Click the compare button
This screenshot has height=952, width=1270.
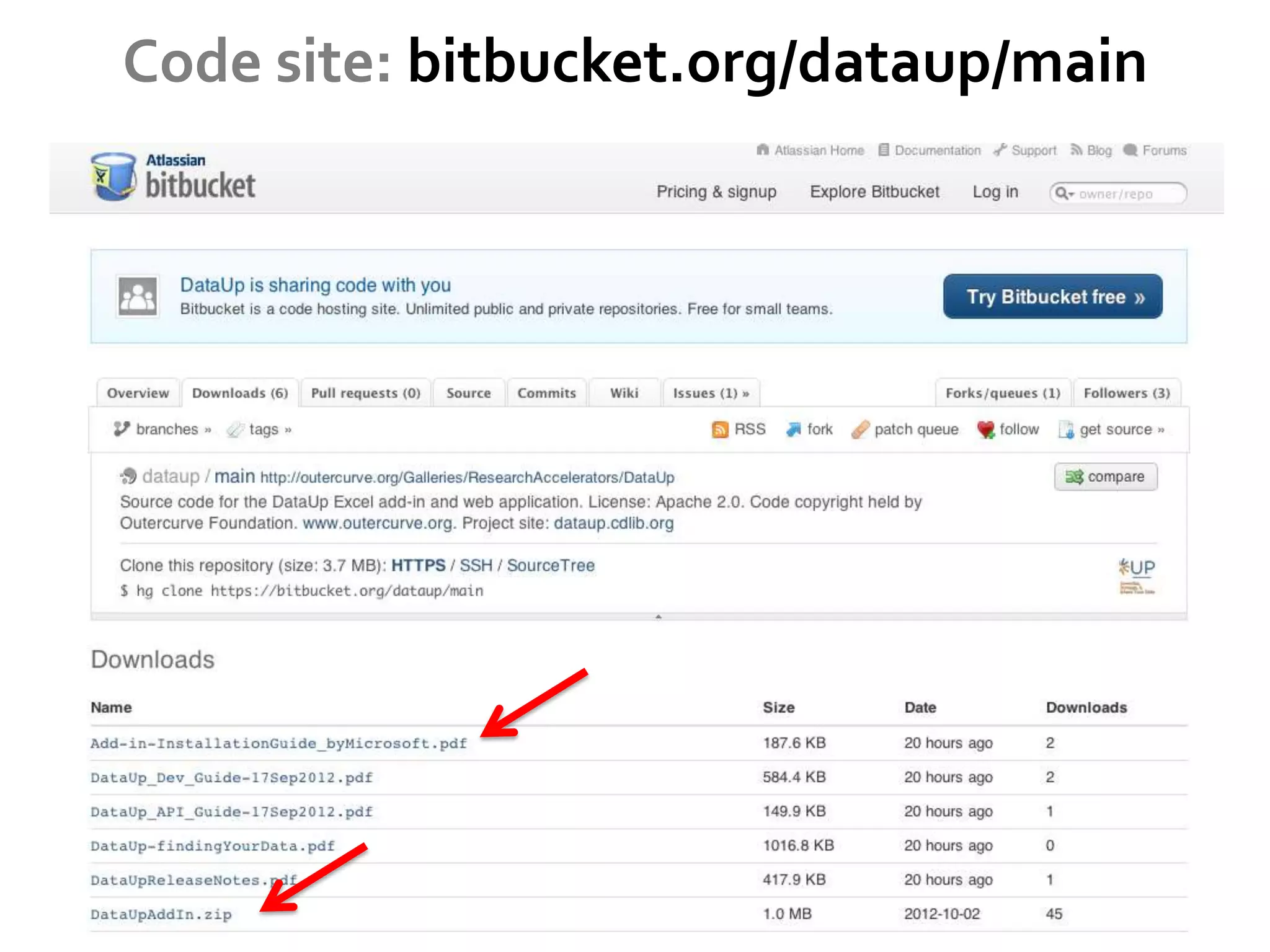click(1106, 477)
